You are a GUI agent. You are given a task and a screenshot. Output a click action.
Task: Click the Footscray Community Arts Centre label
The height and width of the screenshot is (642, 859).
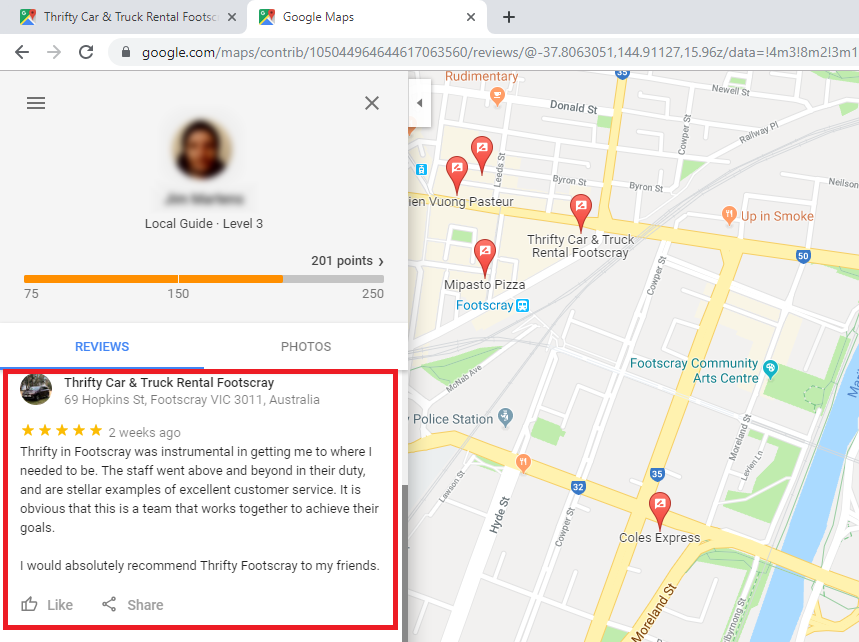(x=694, y=371)
